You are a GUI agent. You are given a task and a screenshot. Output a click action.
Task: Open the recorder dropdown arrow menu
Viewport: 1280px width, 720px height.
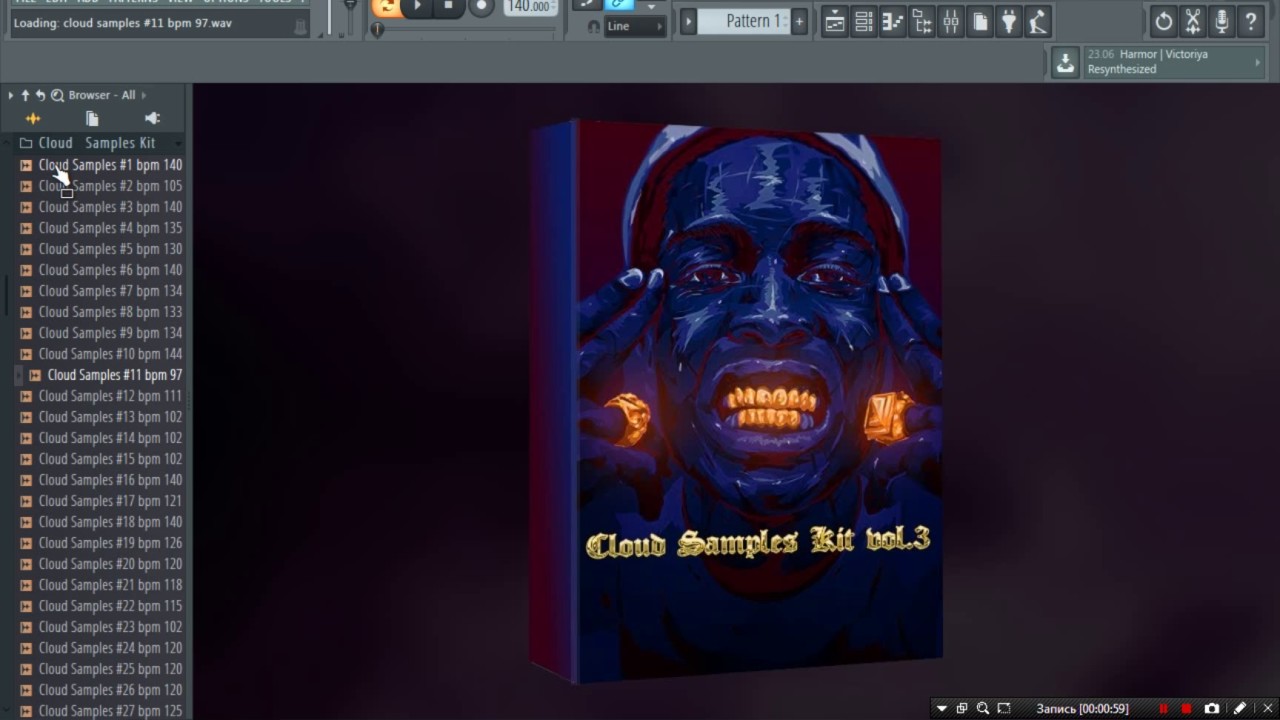(941, 708)
